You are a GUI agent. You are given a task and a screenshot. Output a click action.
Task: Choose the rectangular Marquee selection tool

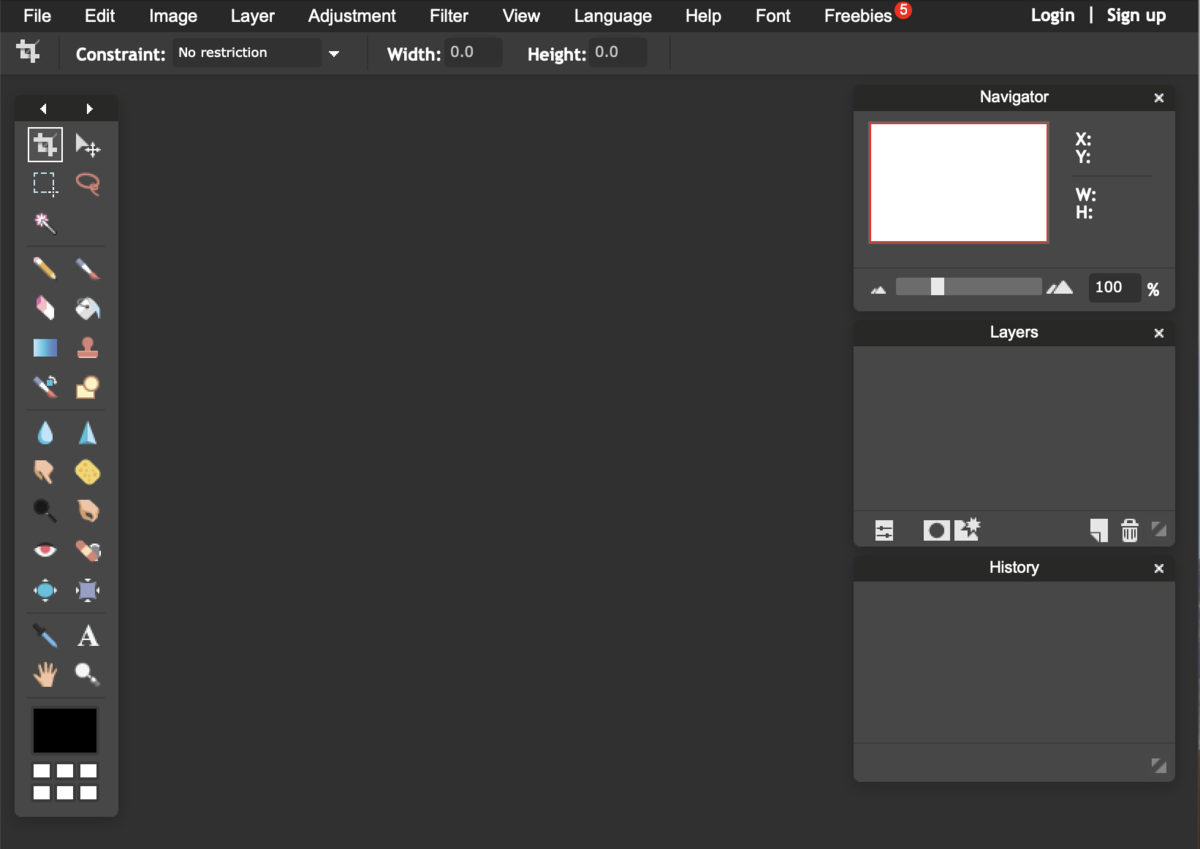(45, 184)
